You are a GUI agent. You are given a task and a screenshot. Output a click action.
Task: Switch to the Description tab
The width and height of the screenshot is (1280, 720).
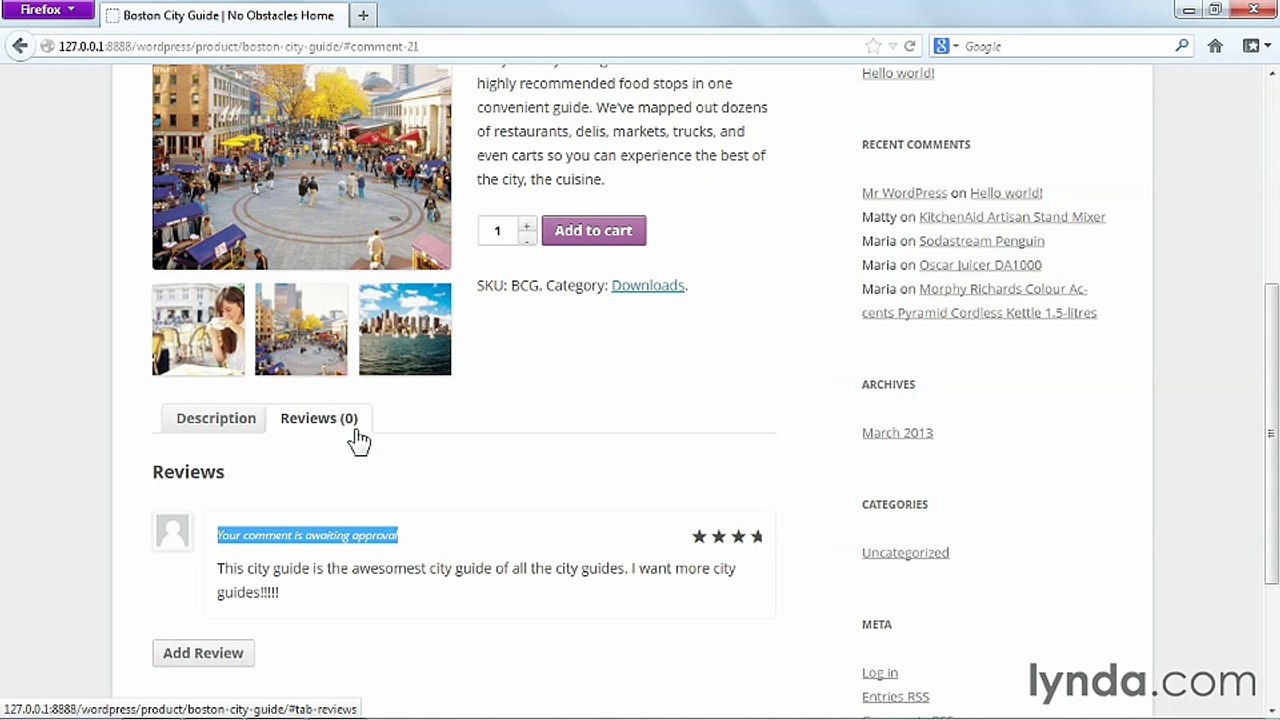tap(216, 418)
